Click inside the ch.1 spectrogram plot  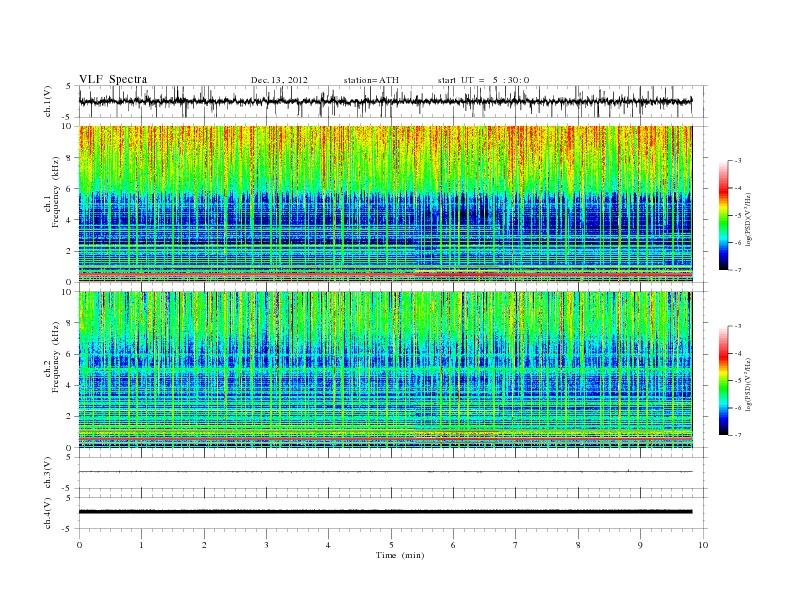(x=385, y=204)
